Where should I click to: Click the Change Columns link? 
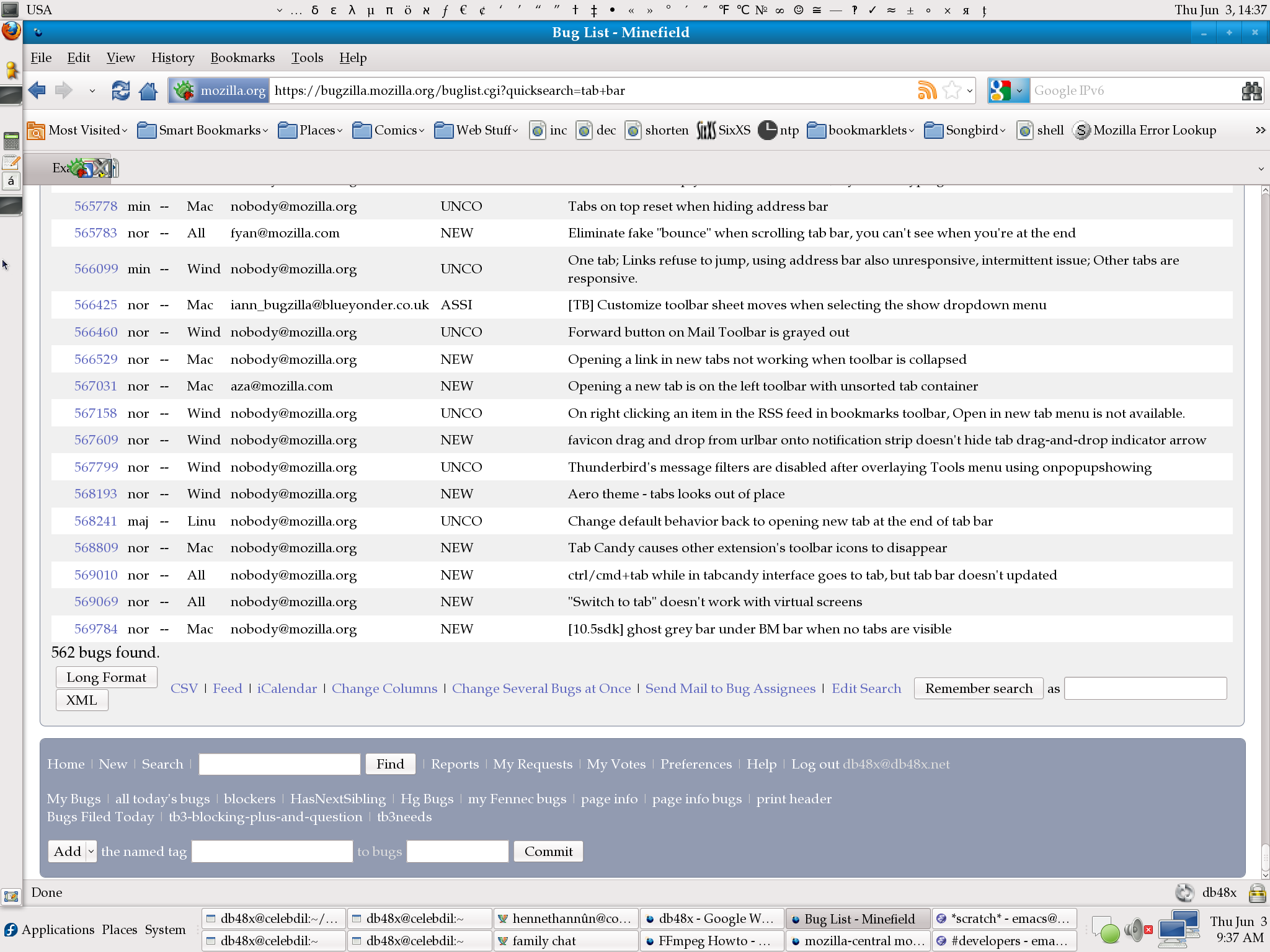click(x=384, y=689)
